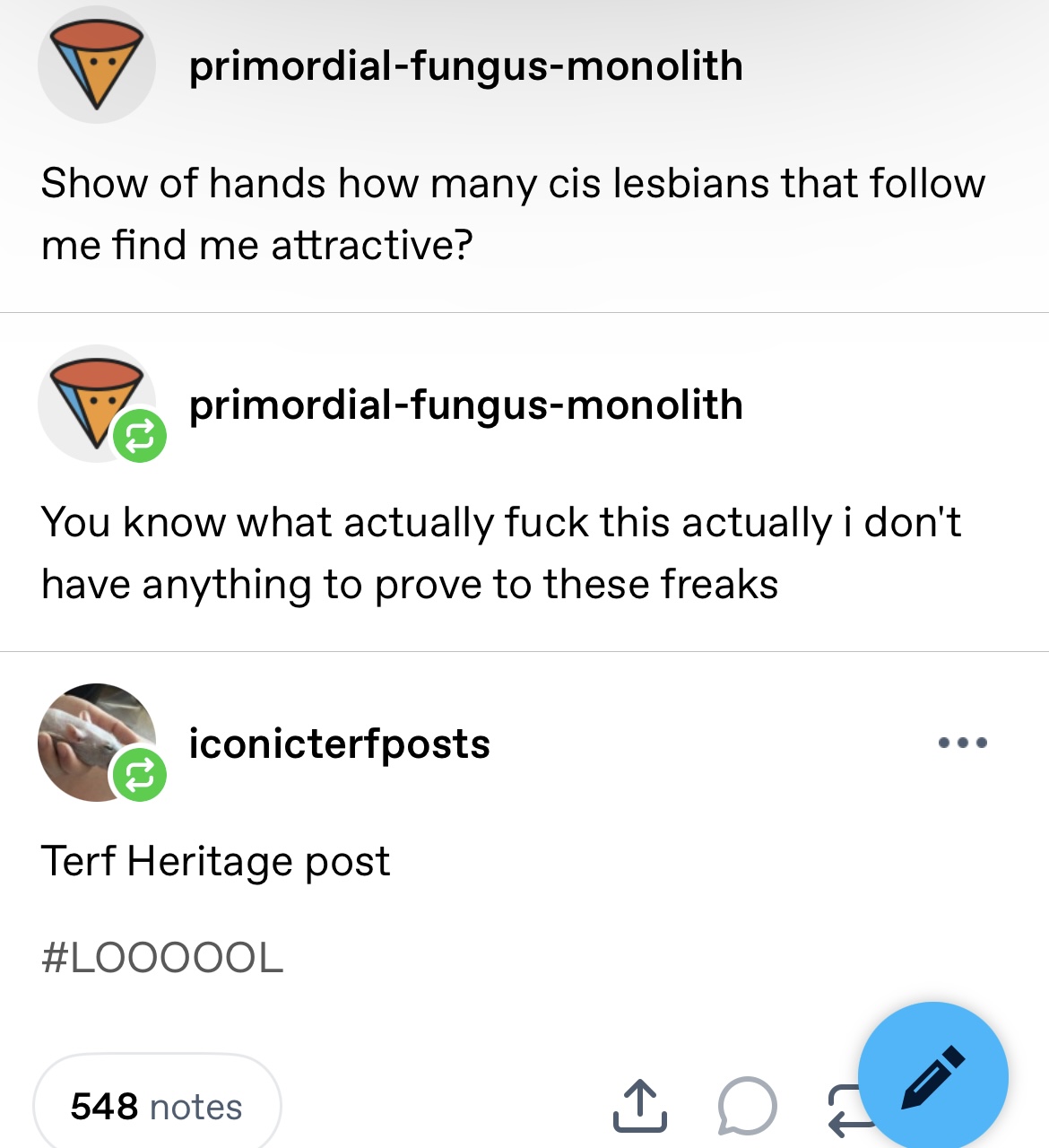The height and width of the screenshot is (1148, 1049).
Task: Open the reply speech bubble icon
Action: pos(747,1106)
